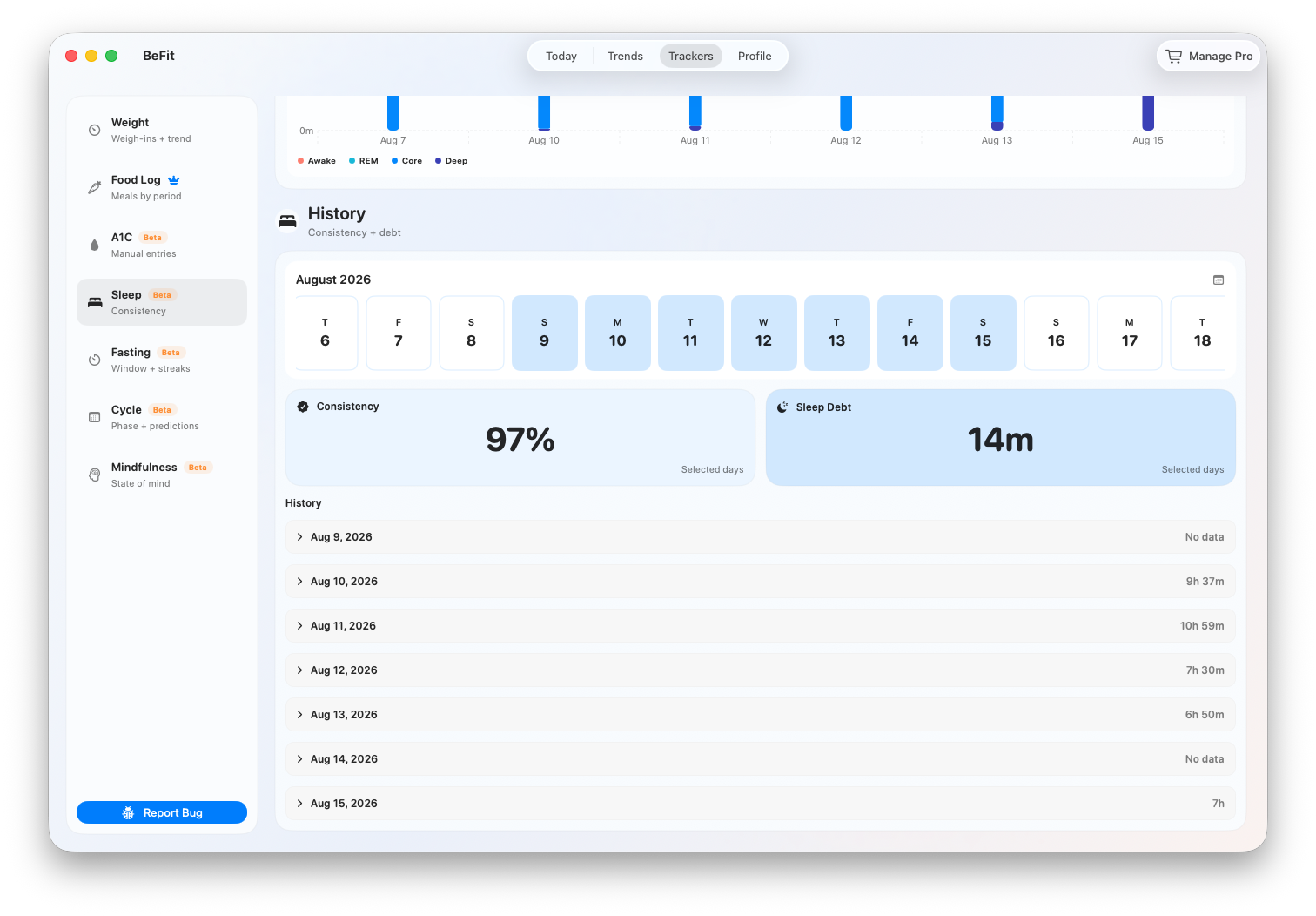The image size is (1316, 916).
Task: Open the Trends tab
Action: pos(625,56)
